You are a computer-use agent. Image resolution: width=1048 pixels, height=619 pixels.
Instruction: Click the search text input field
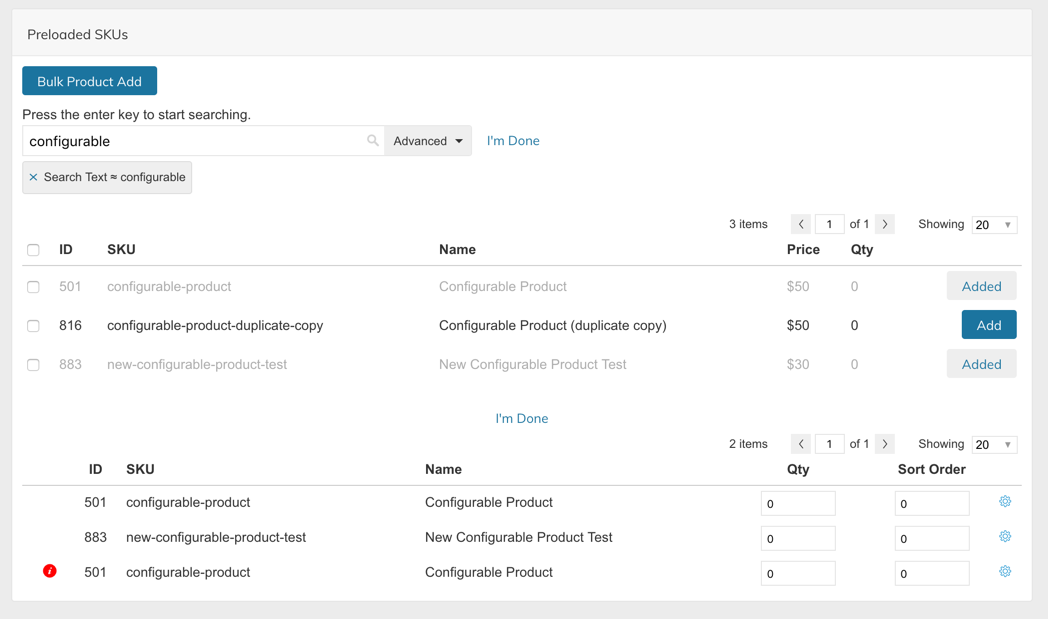(x=195, y=141)
